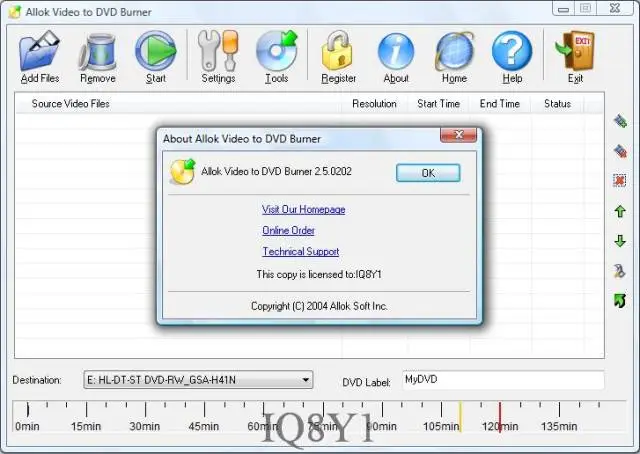Image resolution: width=640 pixels, height=454 pixels.
Task: Click the Register padlock icon
Action: pos(338,51)
